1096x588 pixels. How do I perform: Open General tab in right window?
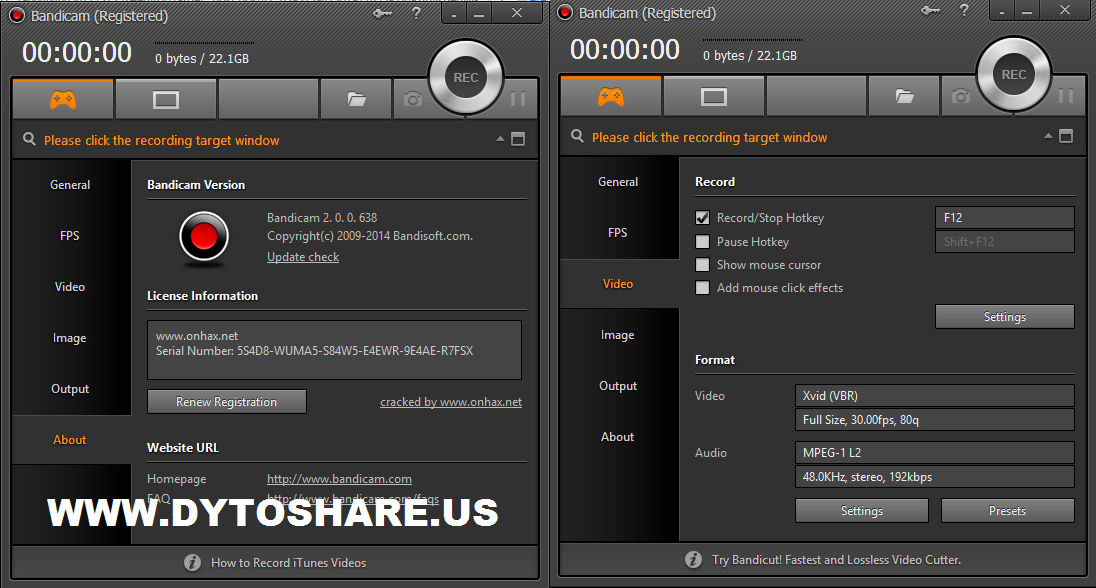coord(618,182)
